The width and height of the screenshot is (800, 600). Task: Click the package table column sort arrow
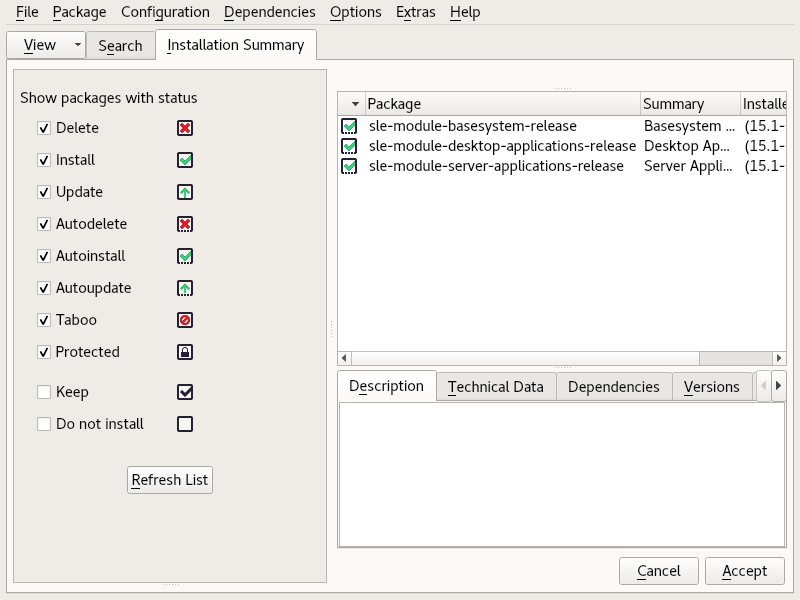354,104
